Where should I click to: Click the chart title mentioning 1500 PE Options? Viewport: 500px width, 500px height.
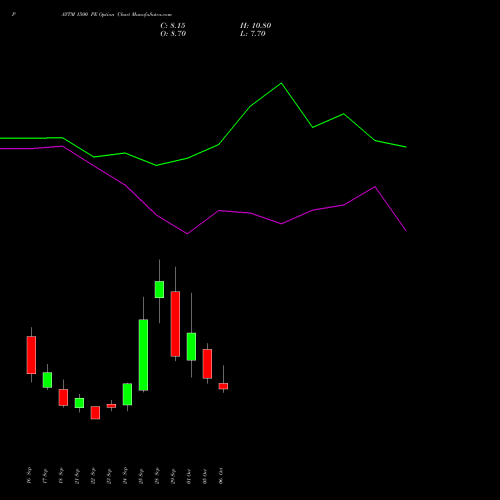pyautogui.click(x=117, y=15)
